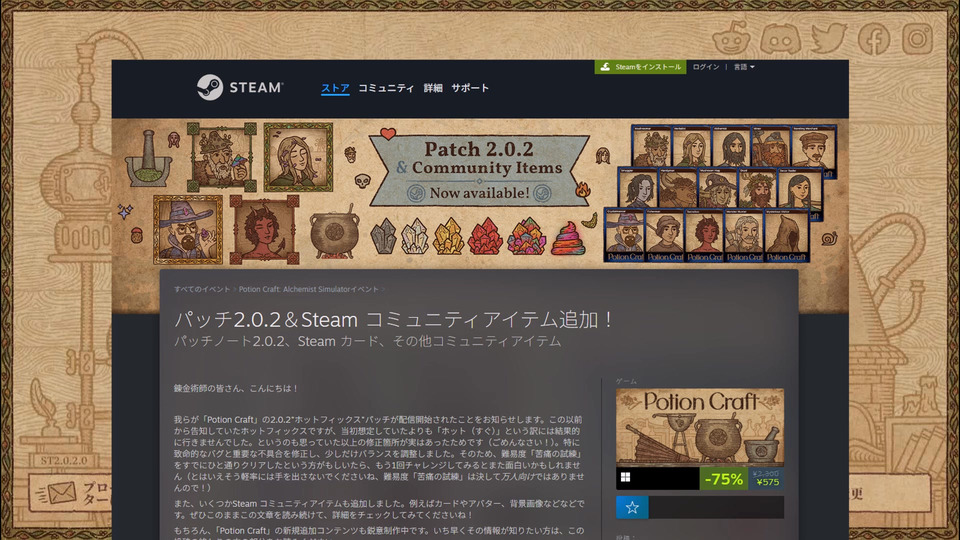This screenshot has height=540, width=960.
Task: Click the rainbow swirl item in banner
Action: (568, 239)
